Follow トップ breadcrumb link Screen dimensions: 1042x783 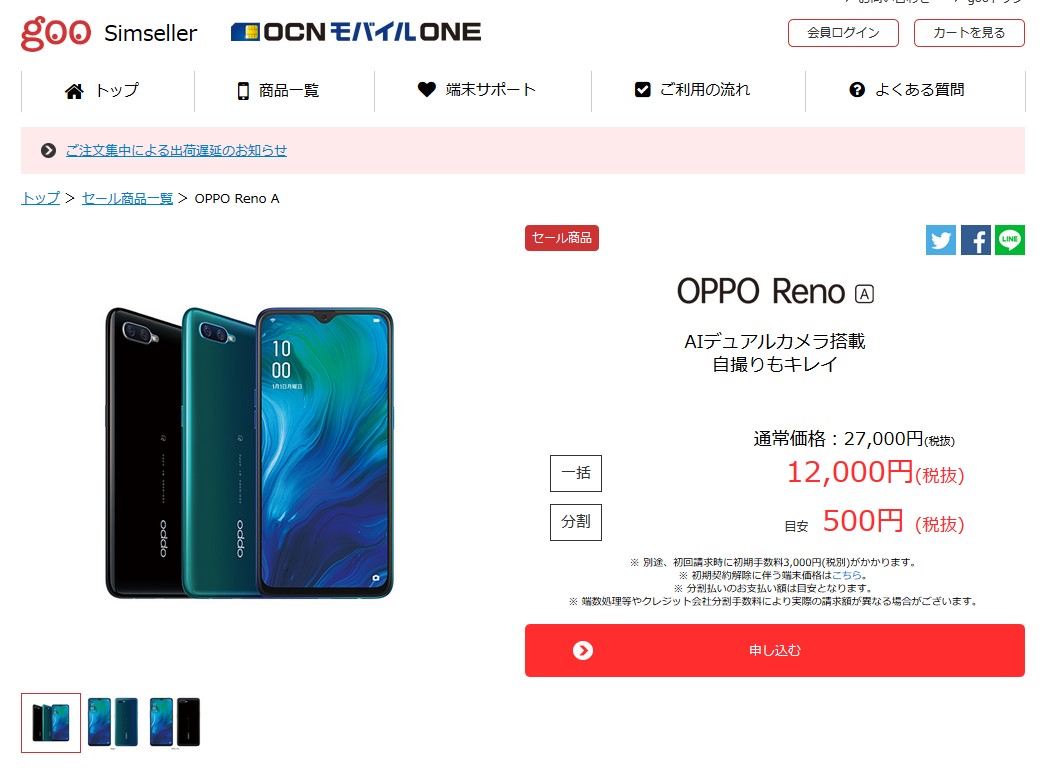[41, 199]
